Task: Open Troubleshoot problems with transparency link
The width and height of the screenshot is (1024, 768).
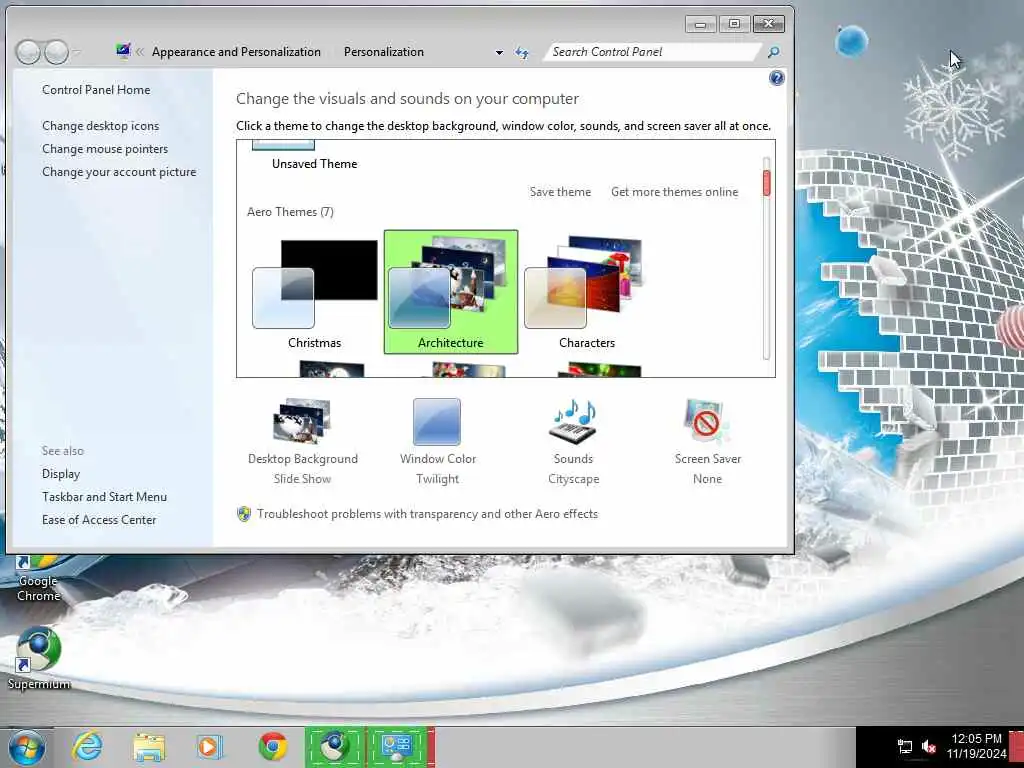Action: point(427,514)
